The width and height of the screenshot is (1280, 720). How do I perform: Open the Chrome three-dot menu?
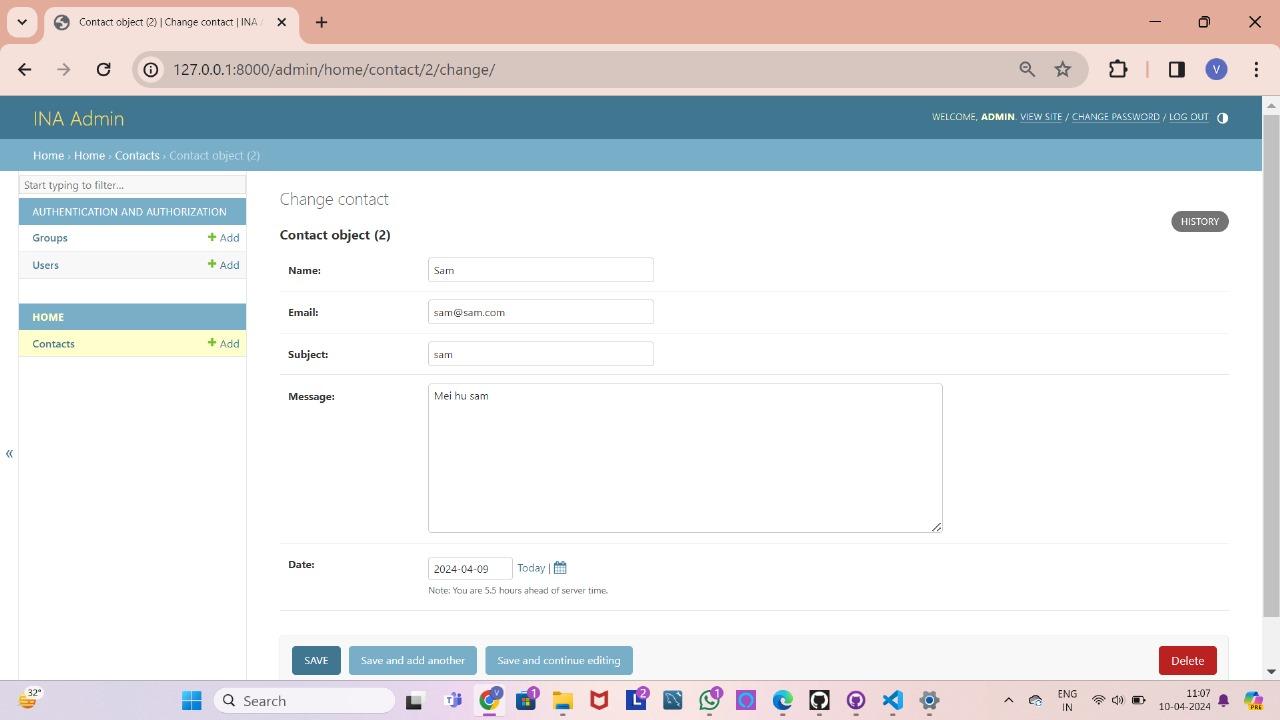(1256, 69)
